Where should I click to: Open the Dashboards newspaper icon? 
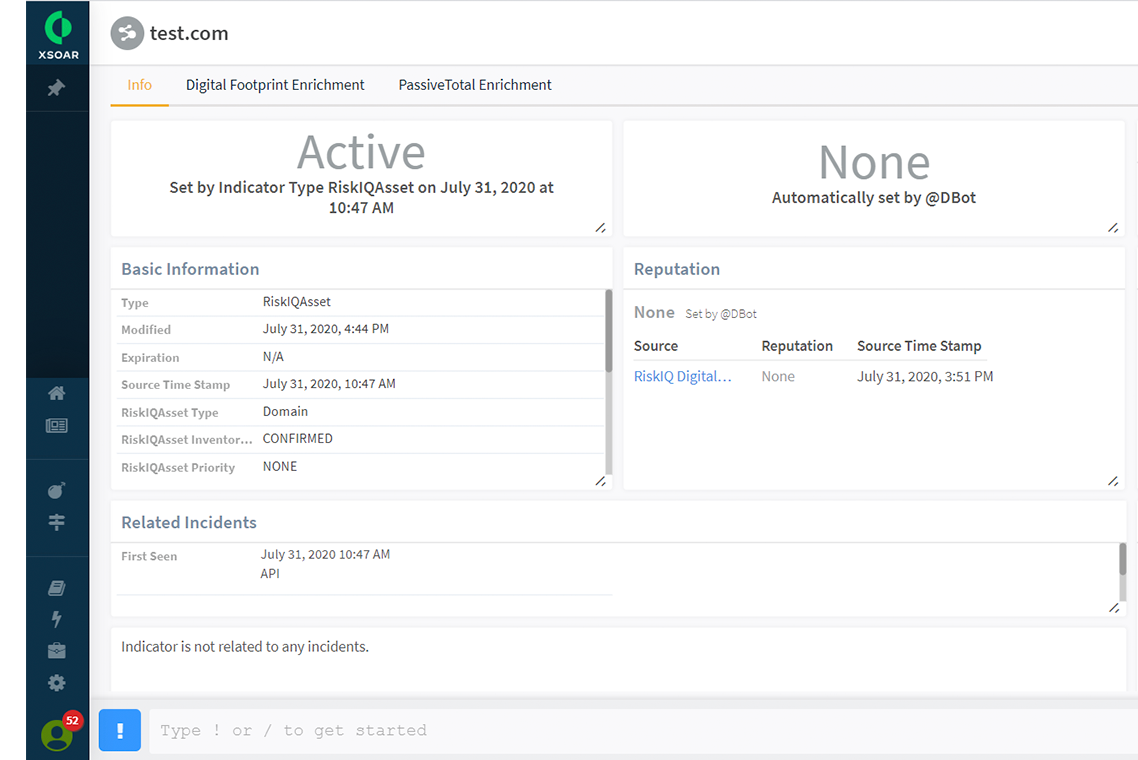pos(57,425)
